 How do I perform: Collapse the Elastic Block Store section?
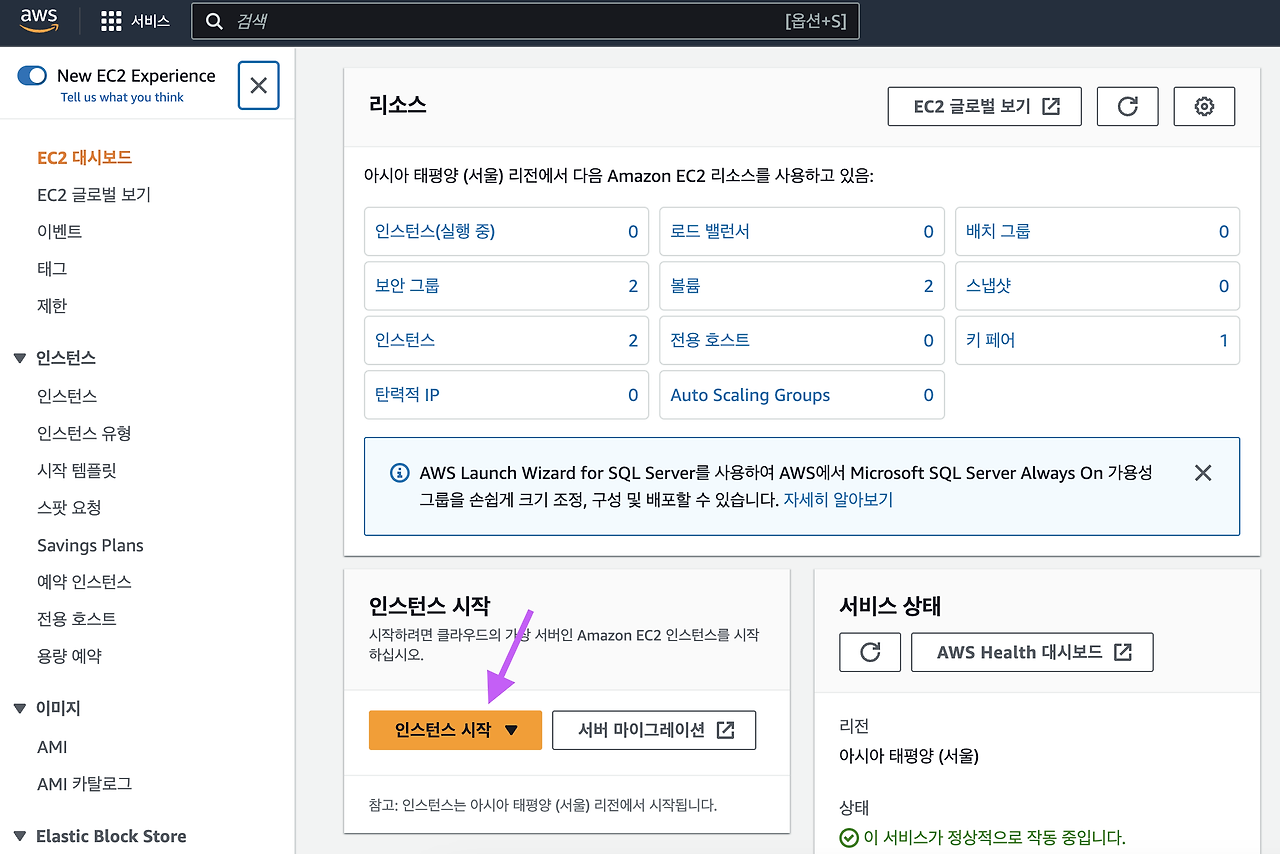point(20,836)
